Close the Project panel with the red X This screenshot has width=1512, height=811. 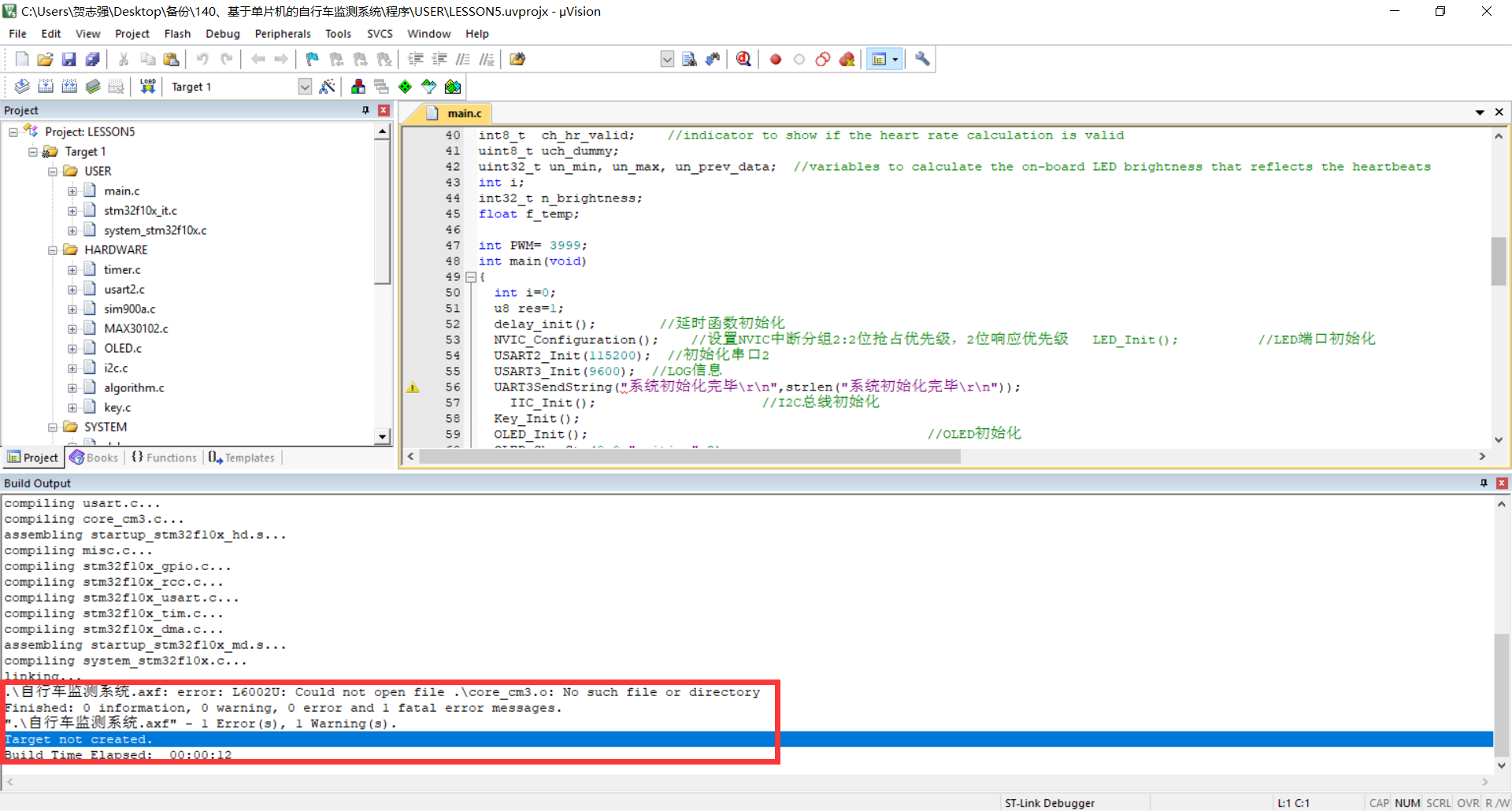[x=384, y=110]
